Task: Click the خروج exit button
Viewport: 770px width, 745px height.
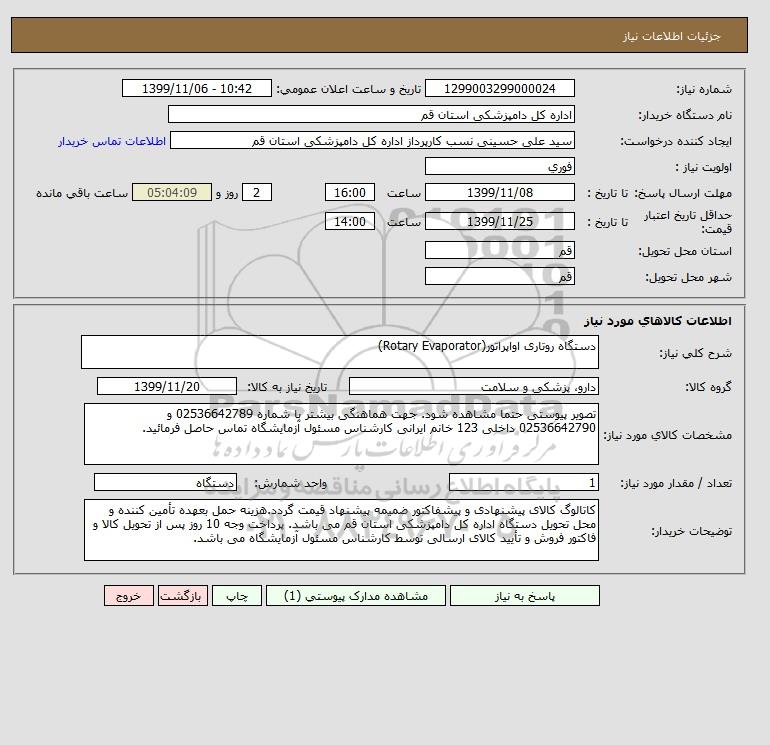Action: [129, 596]
